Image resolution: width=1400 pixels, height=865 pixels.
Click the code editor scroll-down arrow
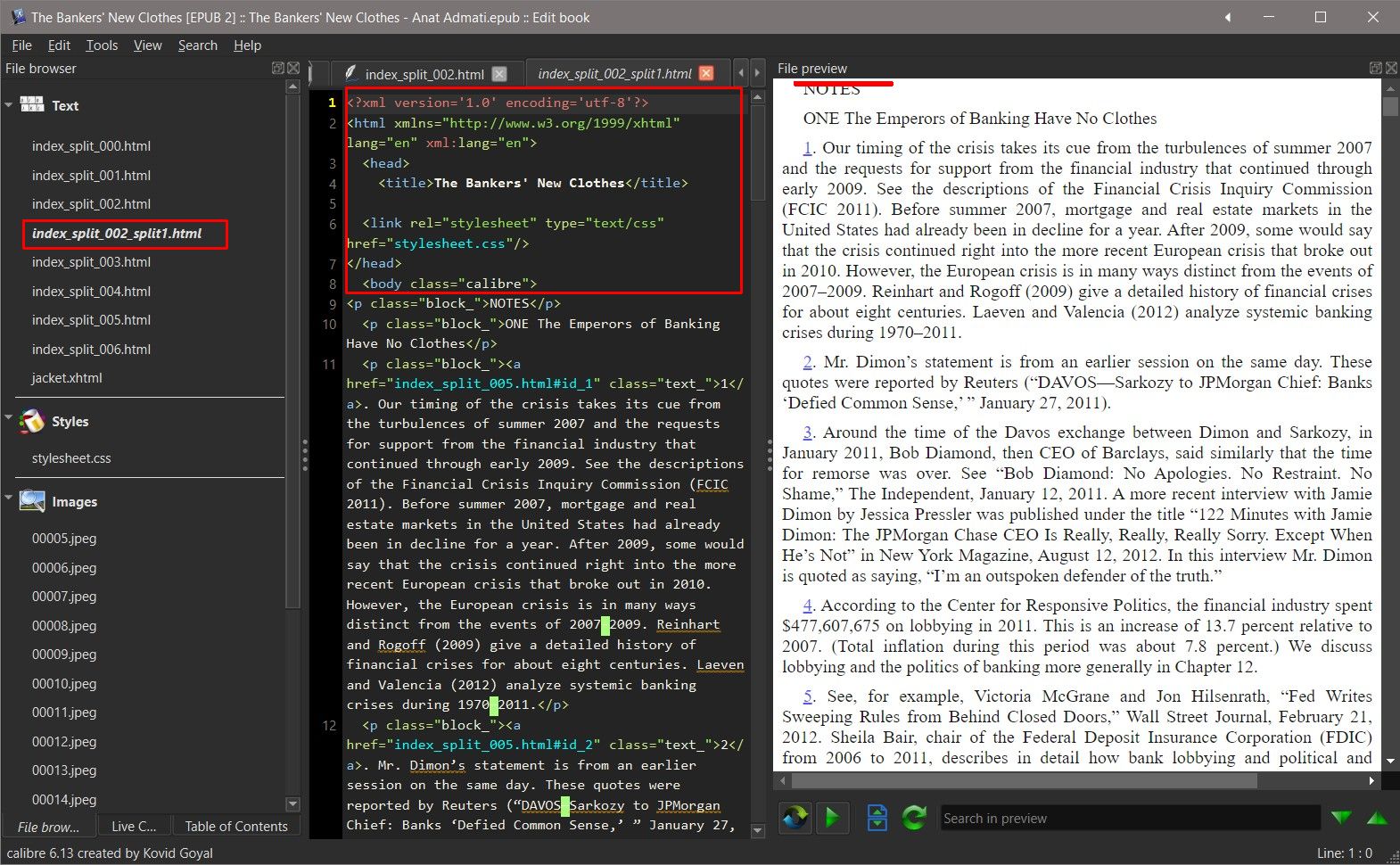758,831
